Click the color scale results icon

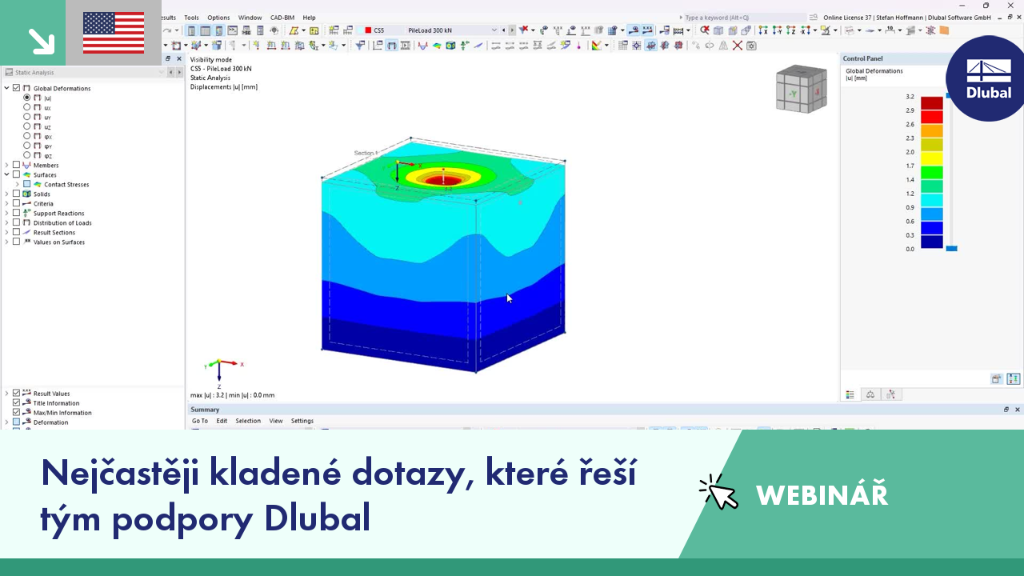596,45
